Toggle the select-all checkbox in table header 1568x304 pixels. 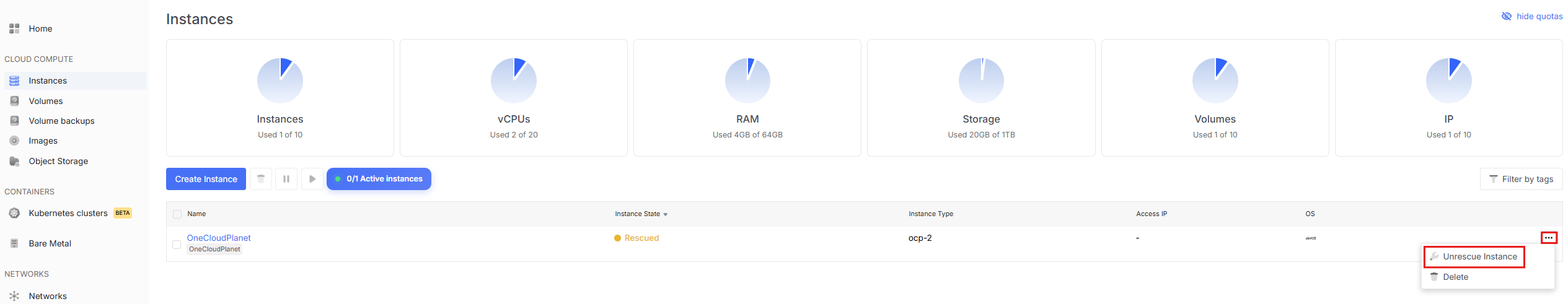point(177,214)
